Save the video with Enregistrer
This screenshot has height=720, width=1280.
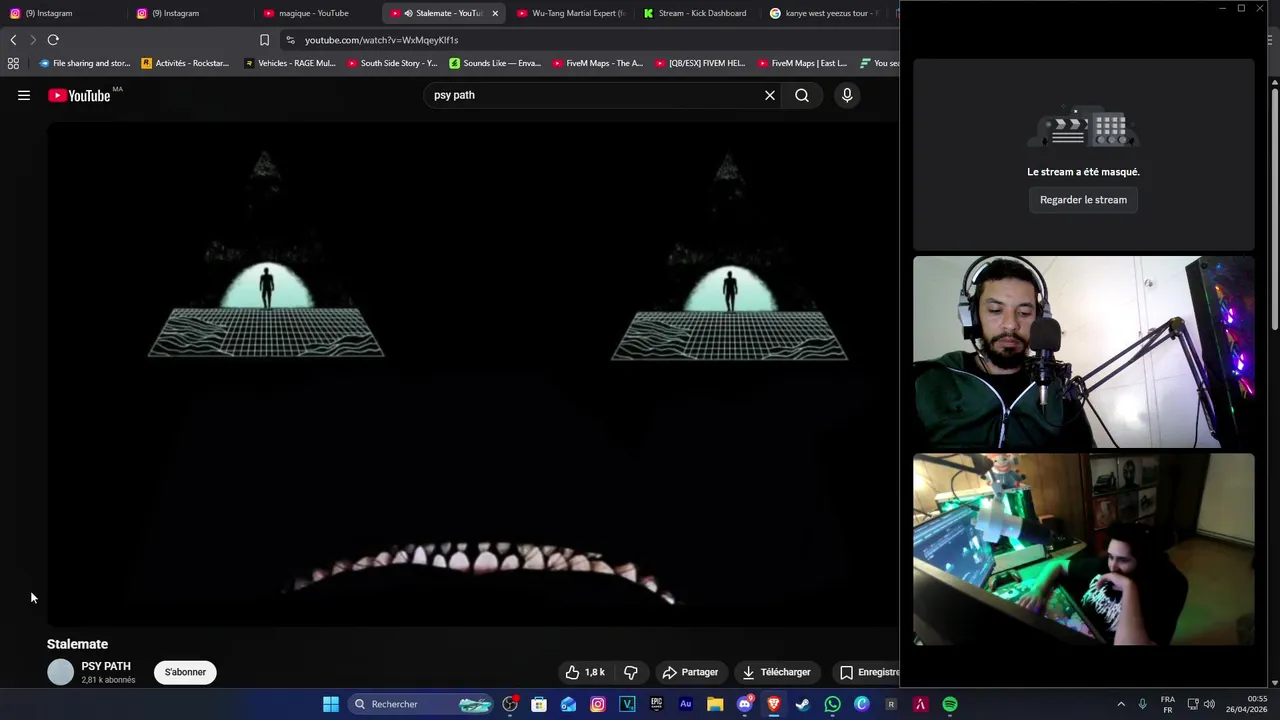coord(868,672)
